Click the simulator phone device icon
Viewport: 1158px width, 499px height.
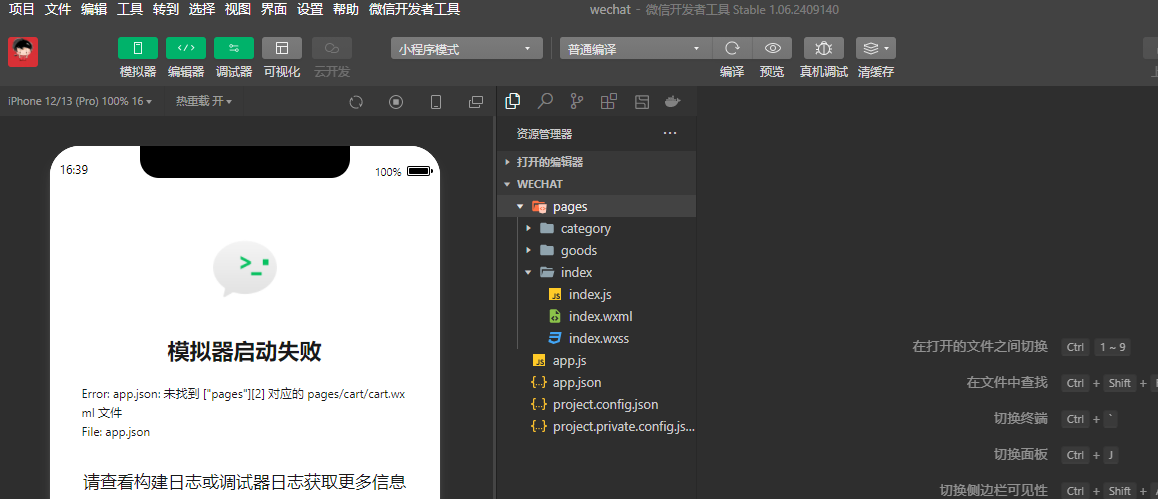click(x=436, y=102)
